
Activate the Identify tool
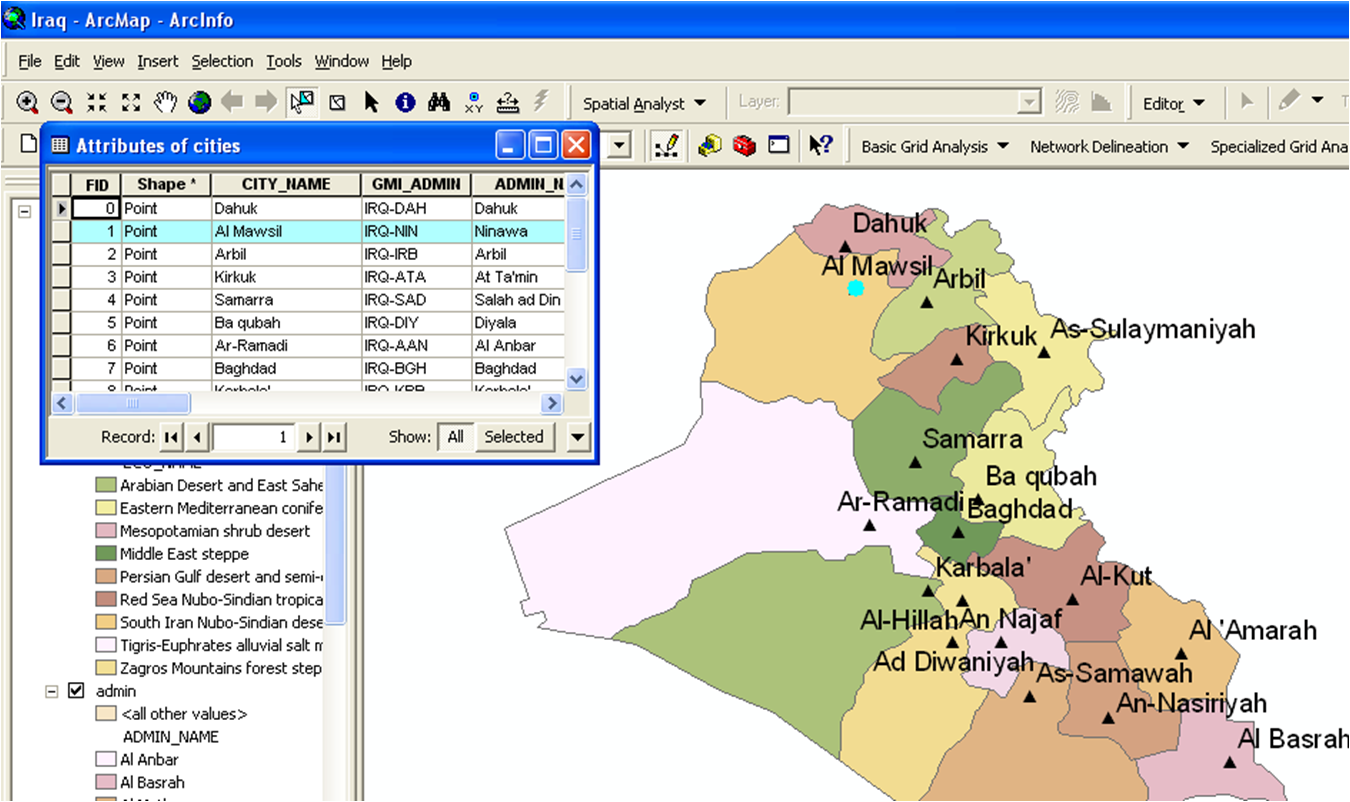pos(405,102)
